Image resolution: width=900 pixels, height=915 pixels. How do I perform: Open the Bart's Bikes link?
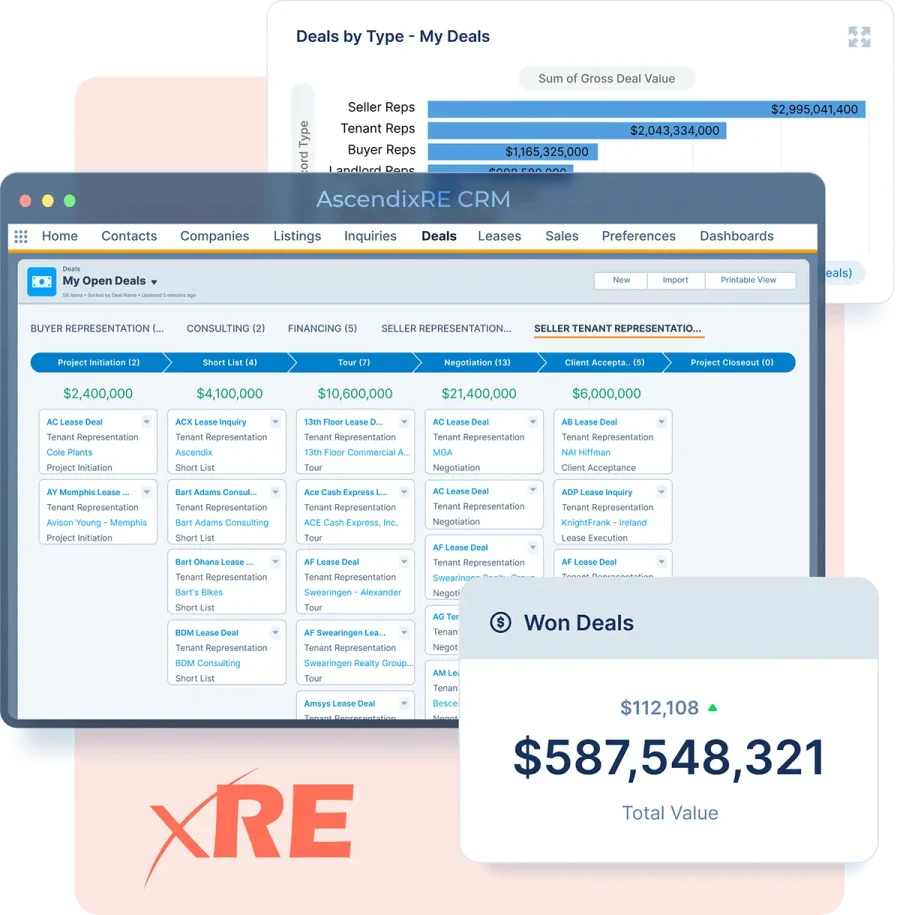point(199,592)
